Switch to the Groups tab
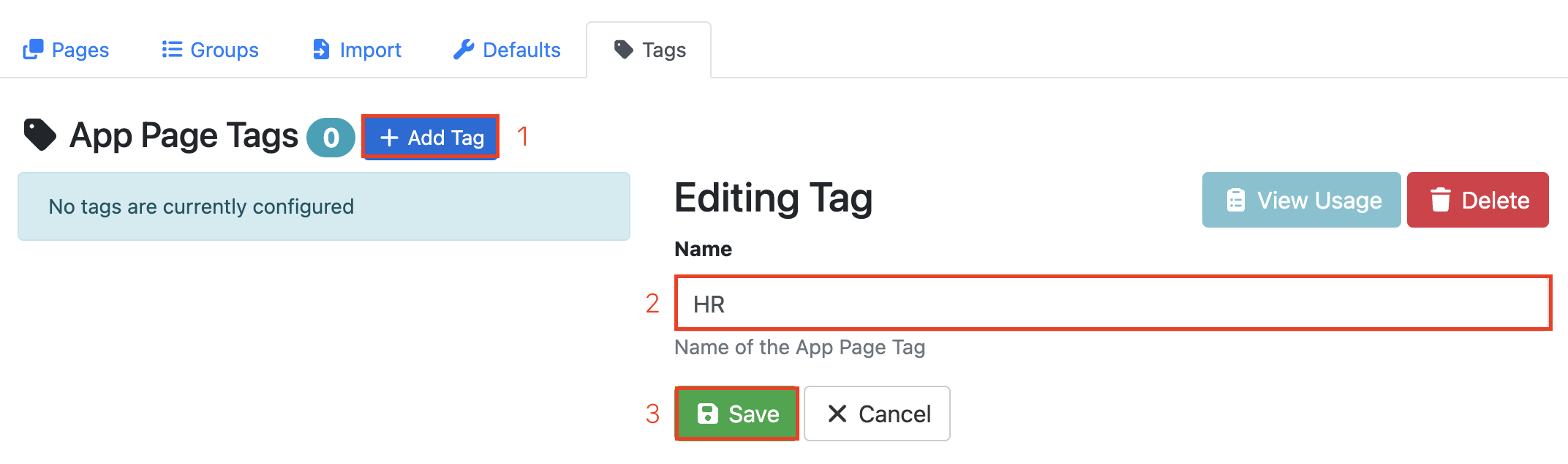 click(210, 50)
